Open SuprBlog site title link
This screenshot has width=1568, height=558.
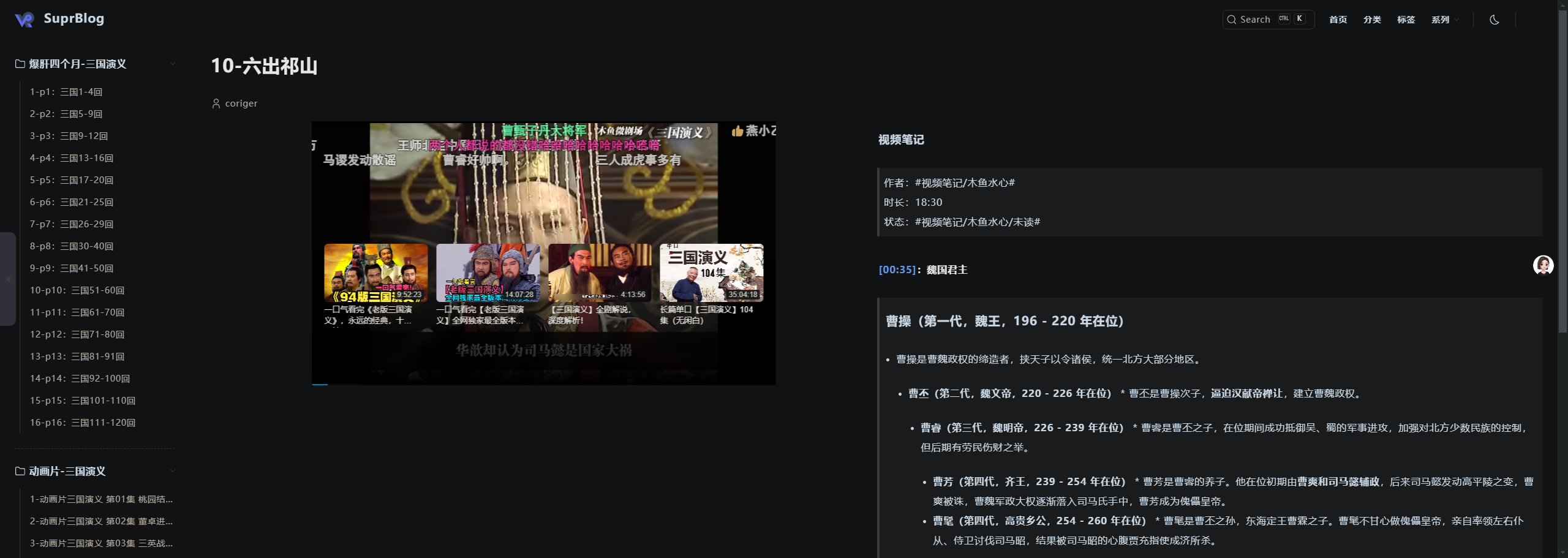point(74,18)
